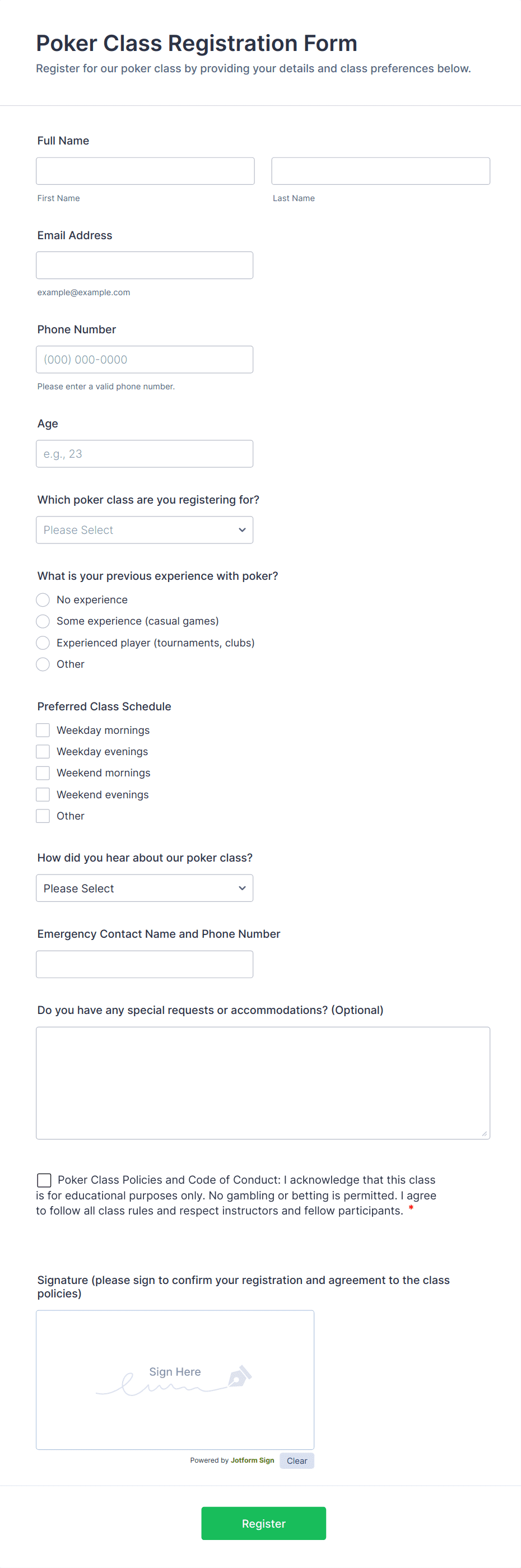Select the No experience radio option
The image size is (521, 1568).
click(x=43, y=600)
